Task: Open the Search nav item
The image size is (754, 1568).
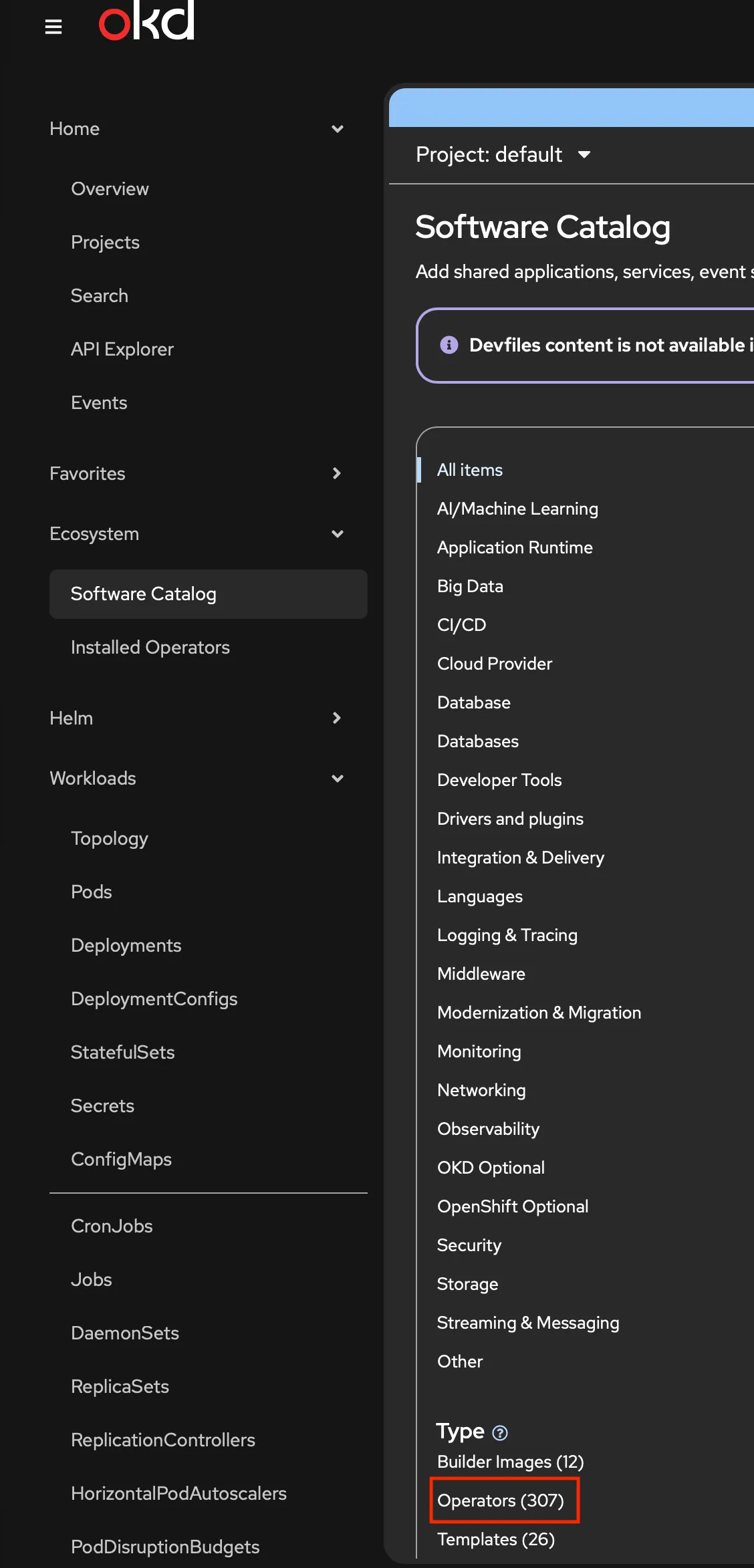Action: pos(99,295)
